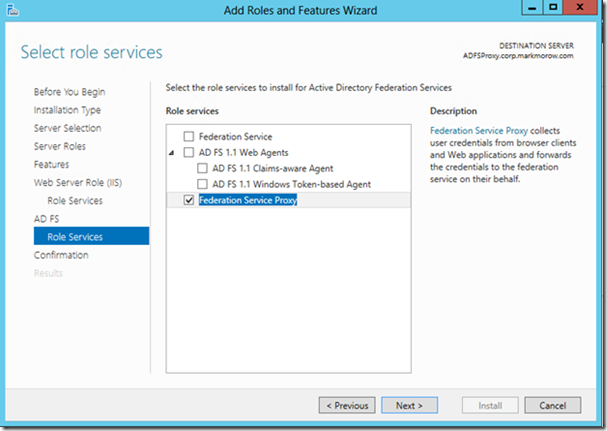
Task: Collapse the AD FS 1.1 Web Agents tree node
Action: pyautogui.click(x=172, y=152)
